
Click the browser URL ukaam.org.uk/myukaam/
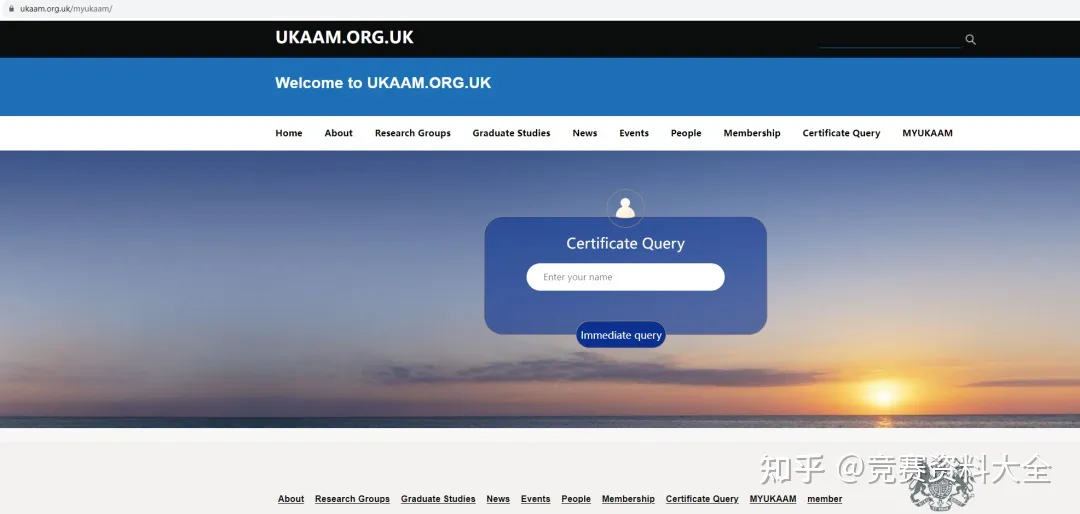(66, 9)
